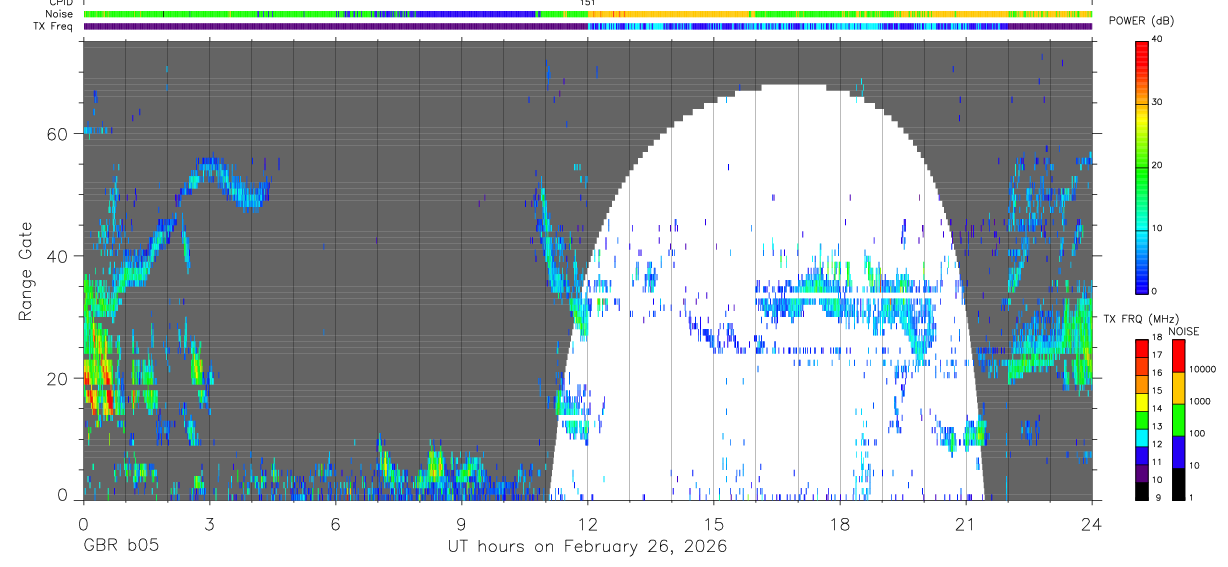Click the Range Gate tick label '40'
1228x567 pixels.
[59, 256]
